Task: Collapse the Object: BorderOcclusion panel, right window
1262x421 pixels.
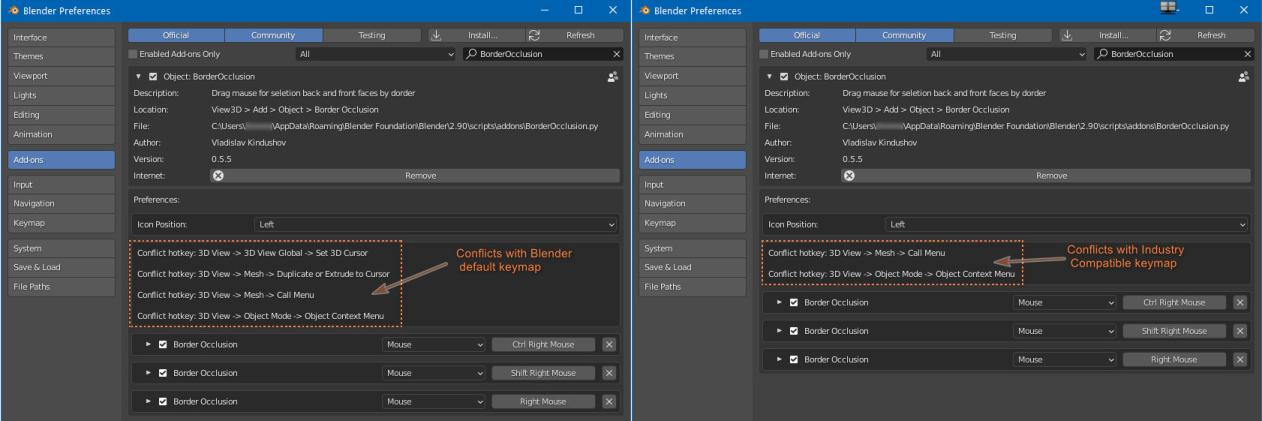Action: pyautogui.click(x=770, y=76)
